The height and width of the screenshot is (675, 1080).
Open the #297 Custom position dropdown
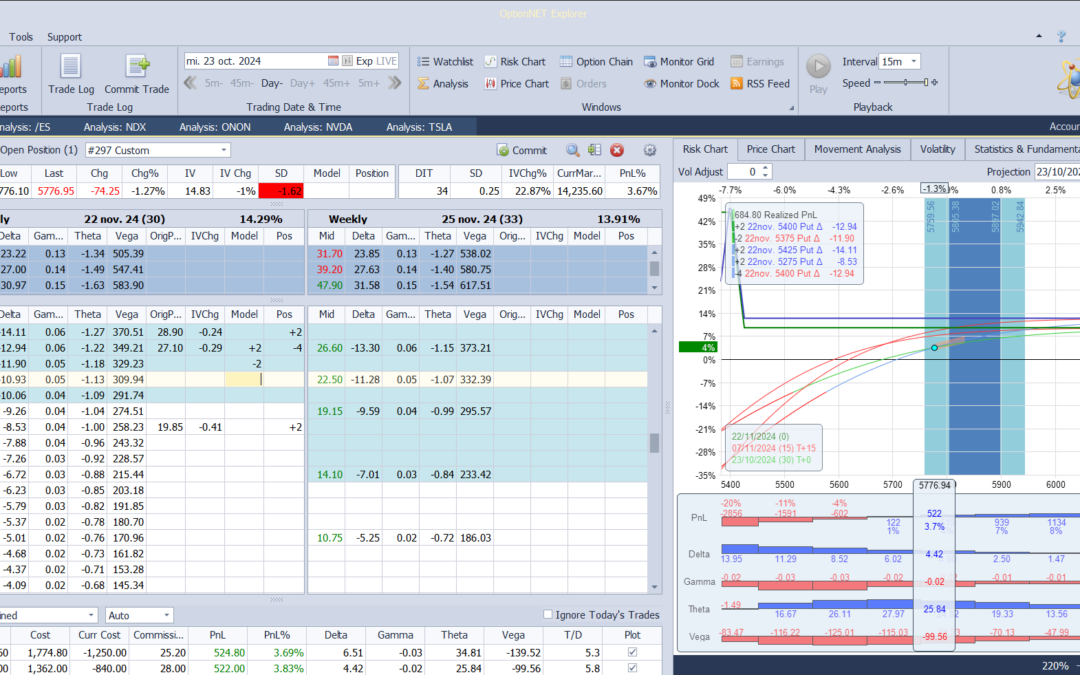[x=224, y=150]
